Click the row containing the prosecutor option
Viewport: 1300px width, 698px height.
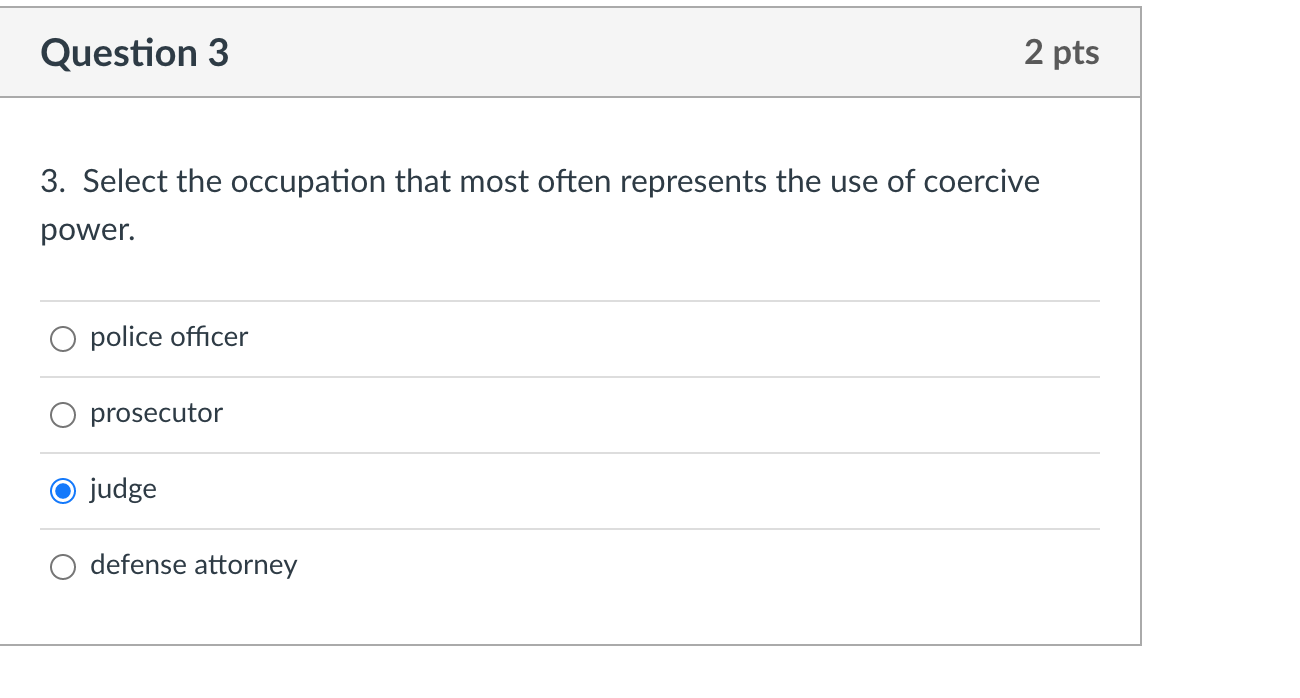570,414
